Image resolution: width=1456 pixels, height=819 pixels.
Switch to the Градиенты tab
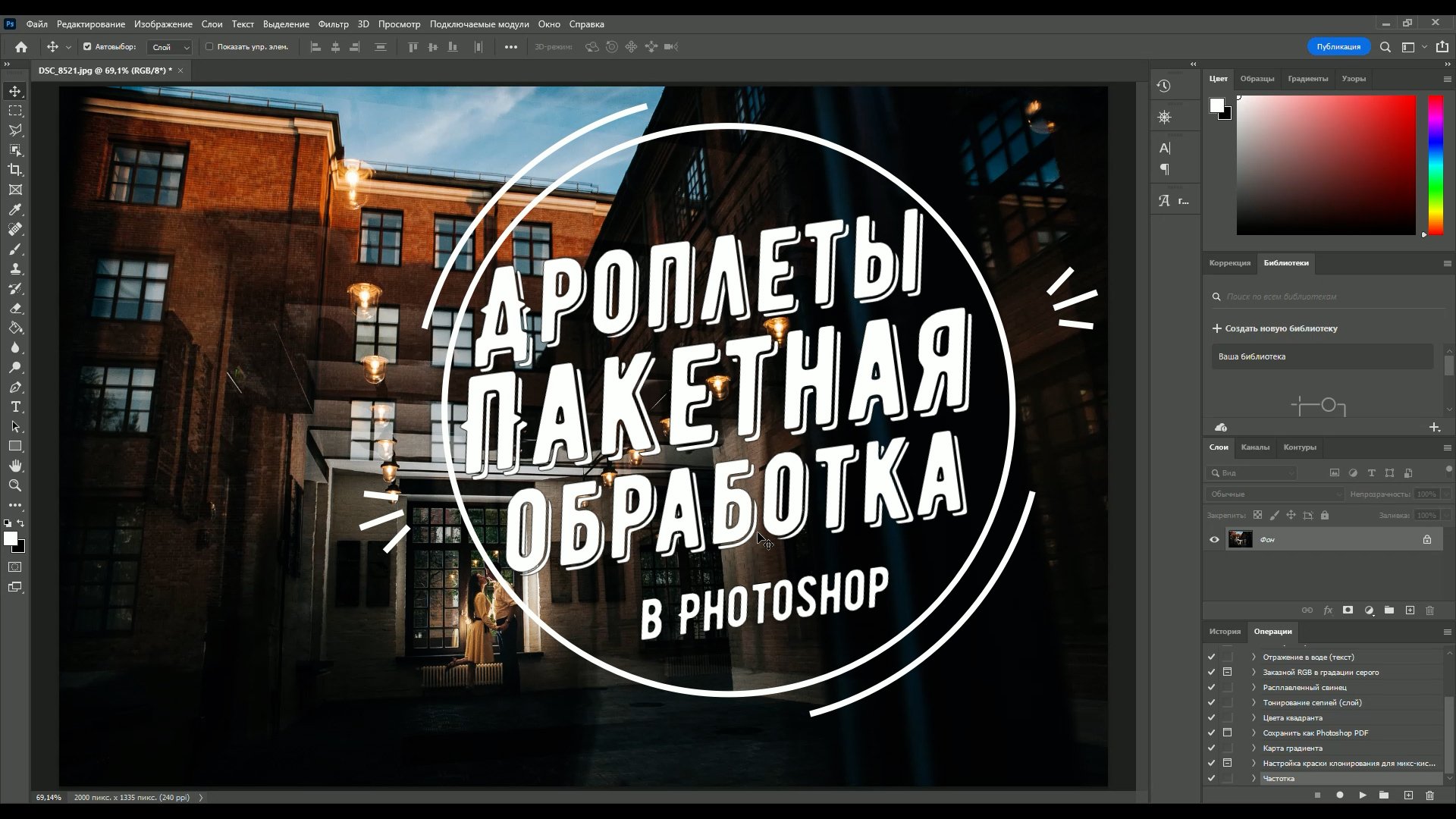[1307, 79]
